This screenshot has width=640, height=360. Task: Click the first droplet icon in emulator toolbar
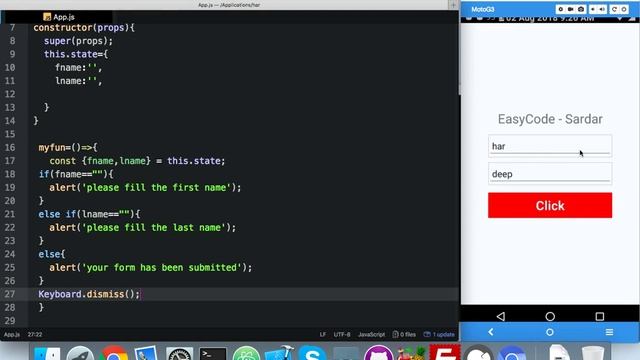pos(560,9)
